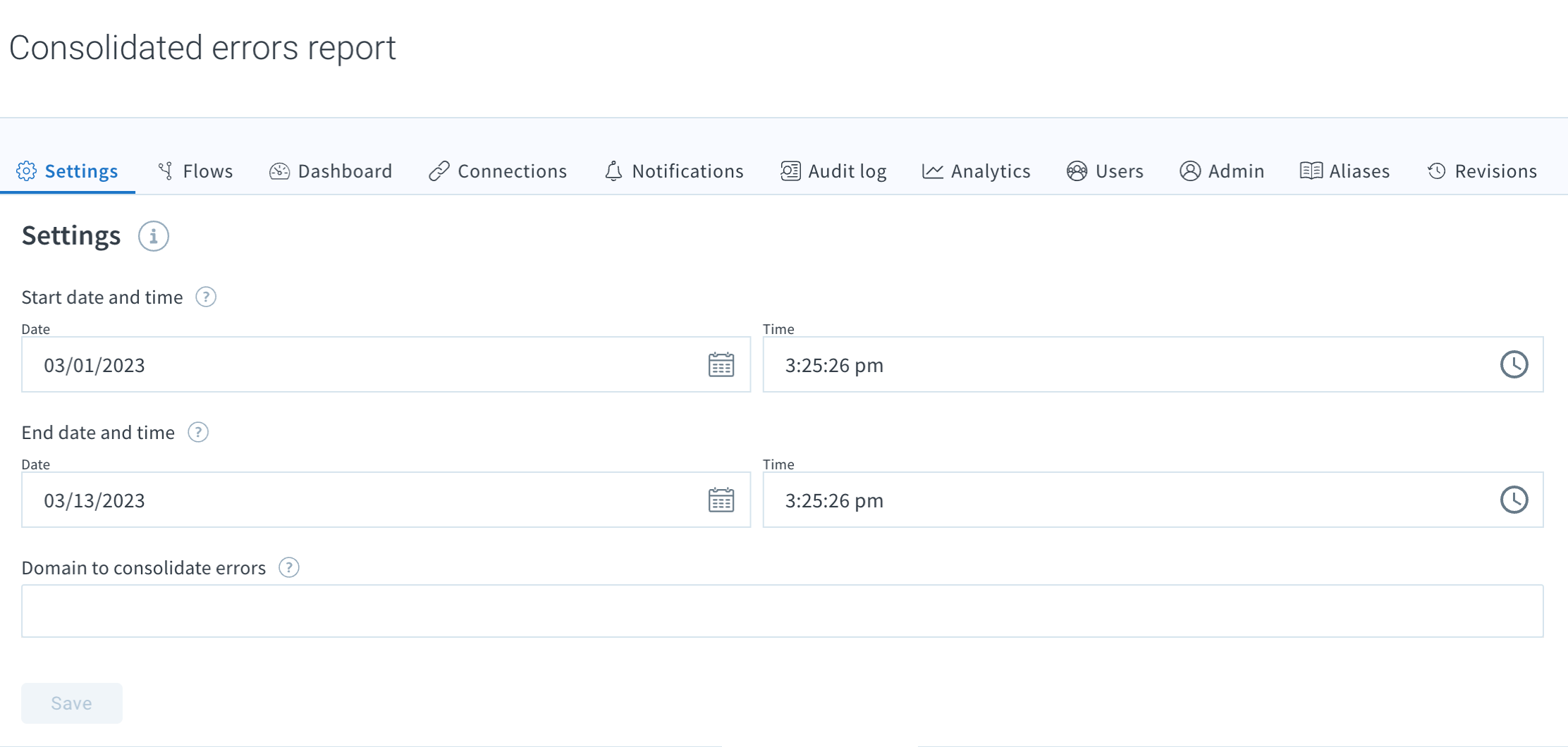The height and width of the screenshot is (747, 1568).
Task: Open the Revisions tab
Action: click(1495, 171)
